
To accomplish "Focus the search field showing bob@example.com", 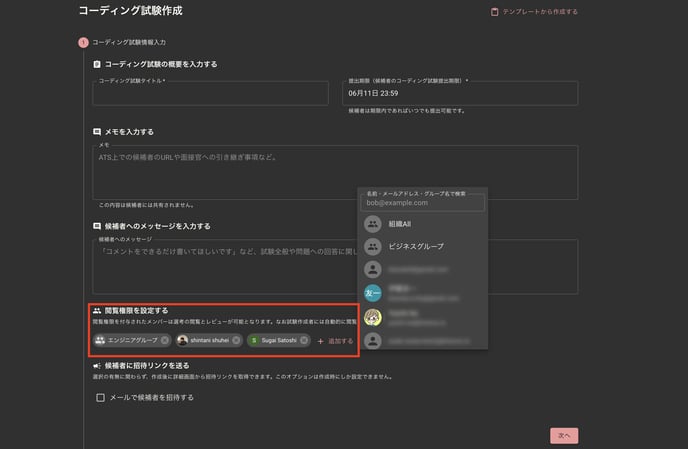I will click(423, 203).
